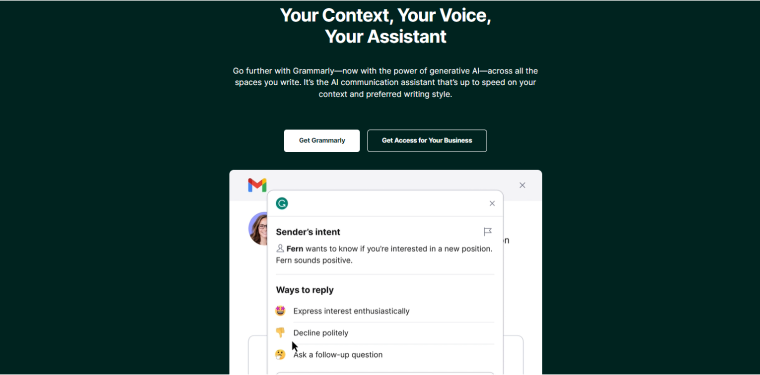
Task: Click the Ways to reply heading
Action: coord(305,290)
